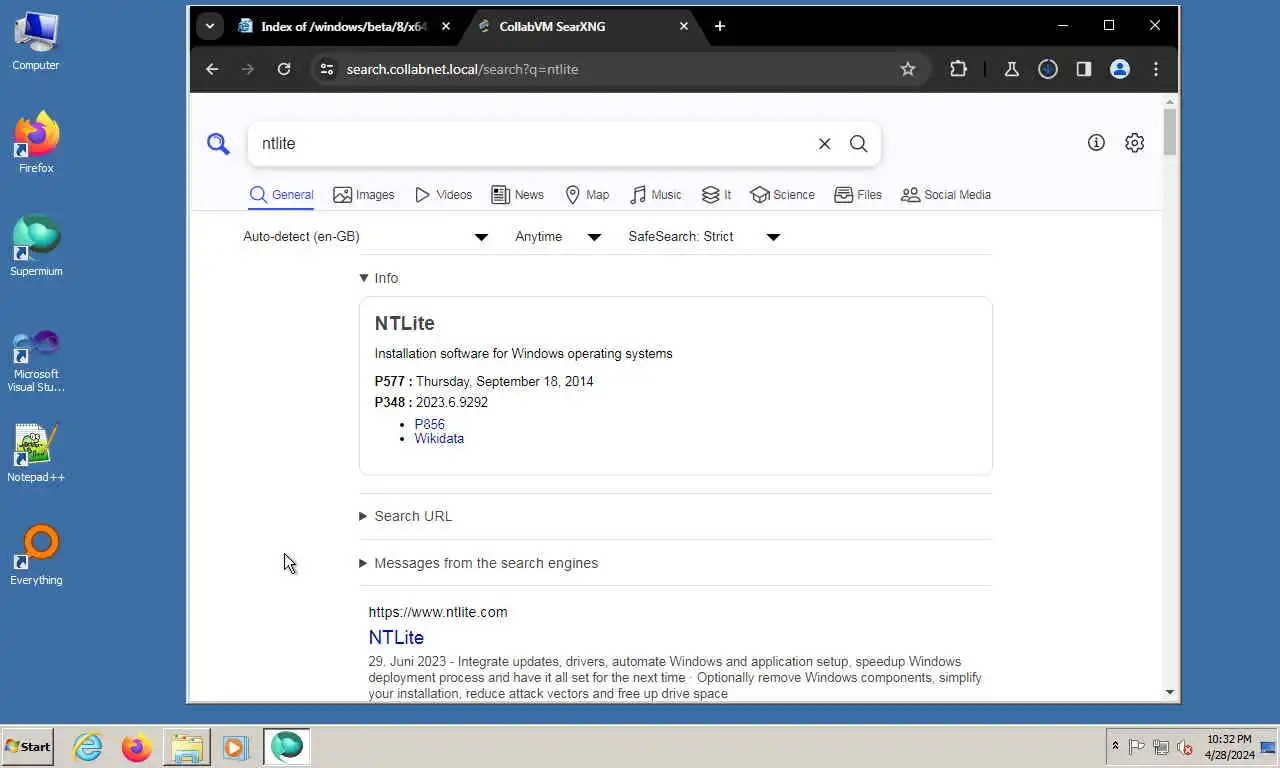Open Supermium desktop shortcut
Screen dimensions: 1280x768
tap(36, 246)
